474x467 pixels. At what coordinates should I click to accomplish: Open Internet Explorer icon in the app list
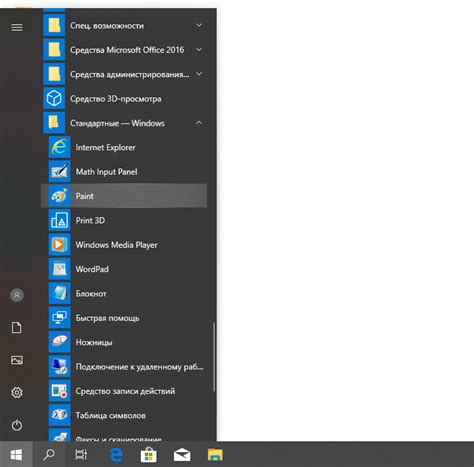[x=59, y=147]
